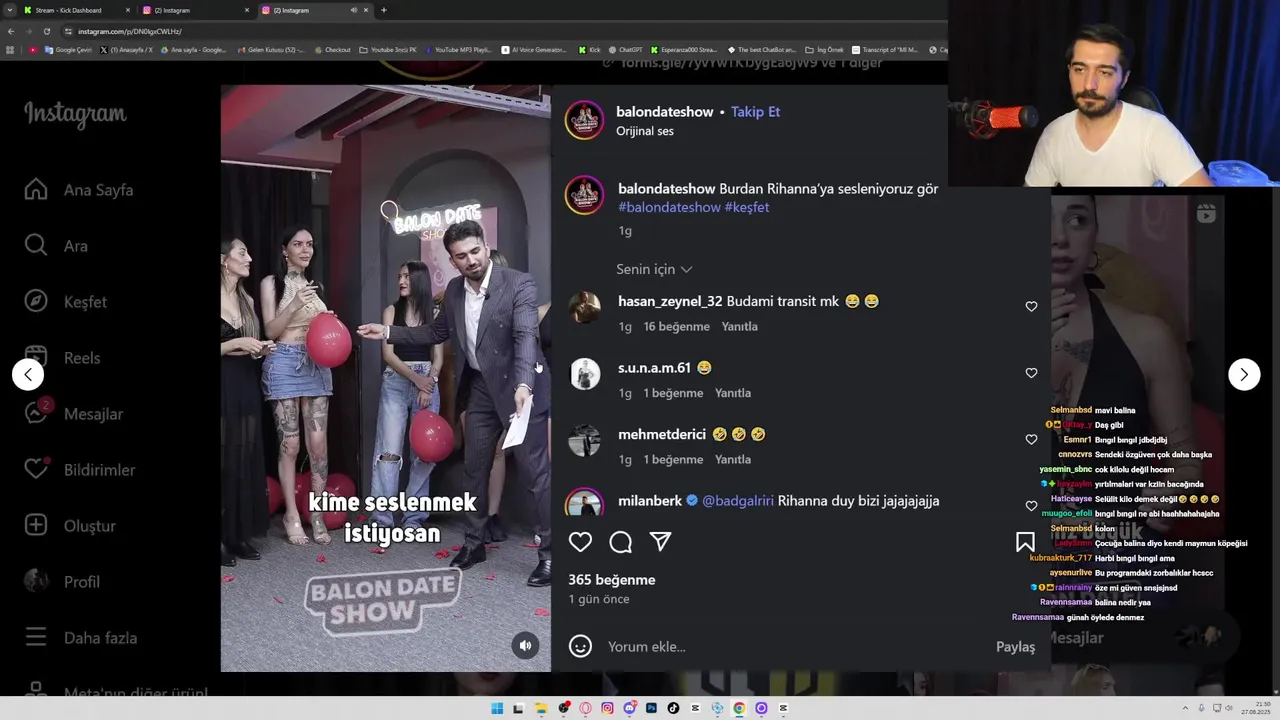Open balondateshow profile from post header

click(x=663, y=112)
